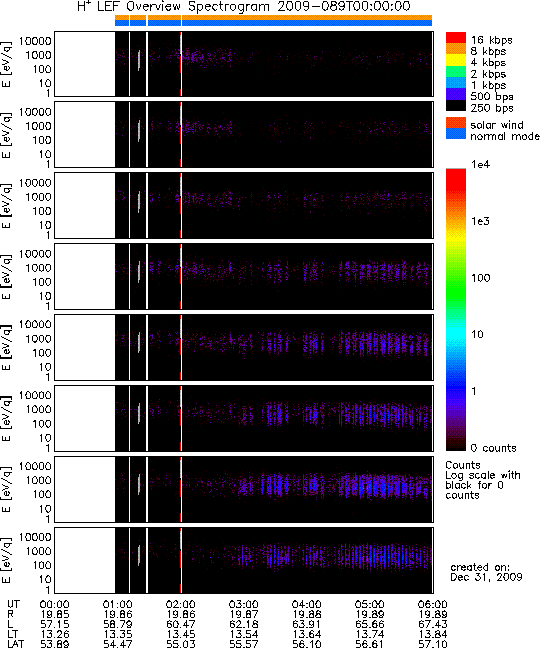Click the plot title 'H+ LEF Overview Spectrogram'
540x648 pixels.
click(173, 7)
